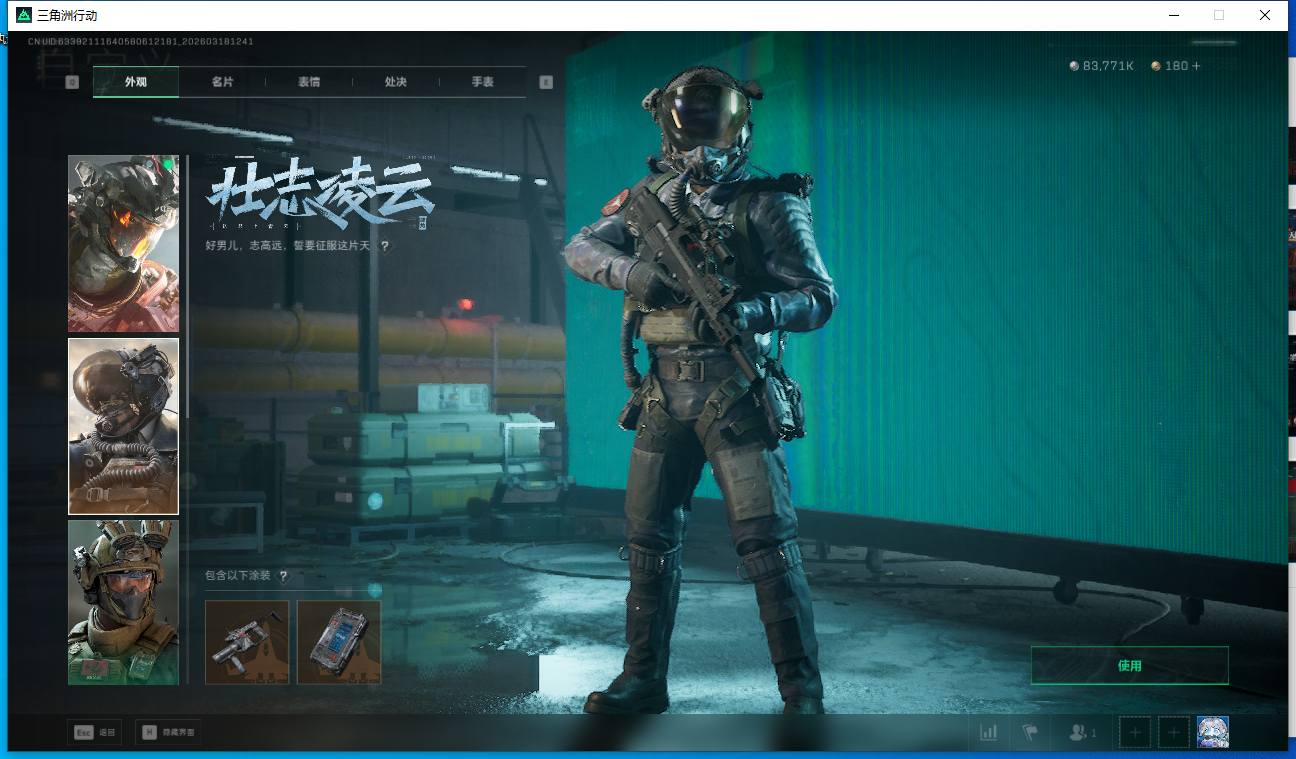Select the 手表 tab
Viewport: 1296px width, 759px height.
pos(482,82)
